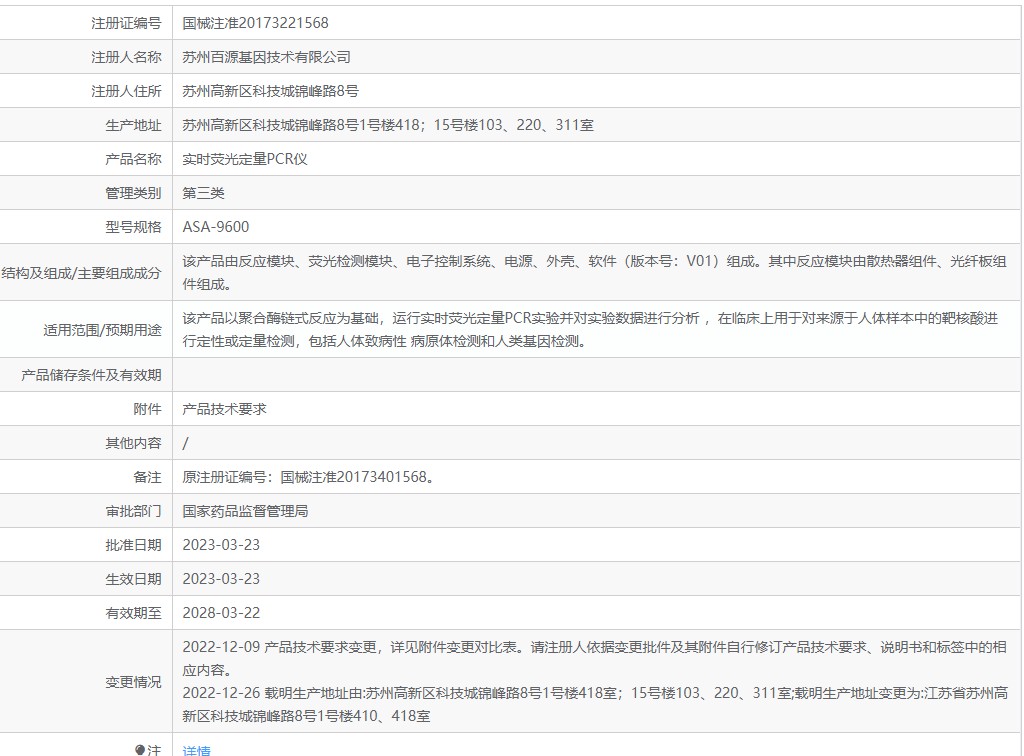This screenshot has width=1024, height=756.
Task: Click the 生产地址 label
Action: [133, 125]
